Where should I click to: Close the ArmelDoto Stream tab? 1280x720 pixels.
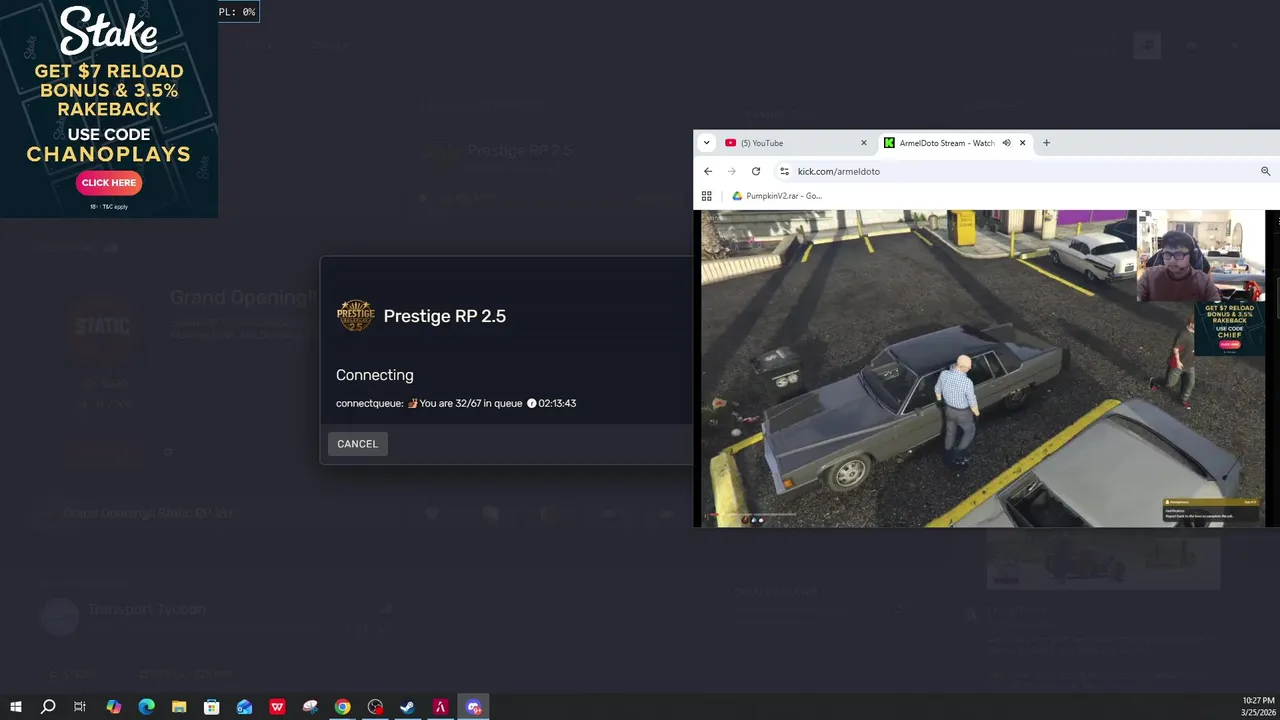click(1022, 143)
